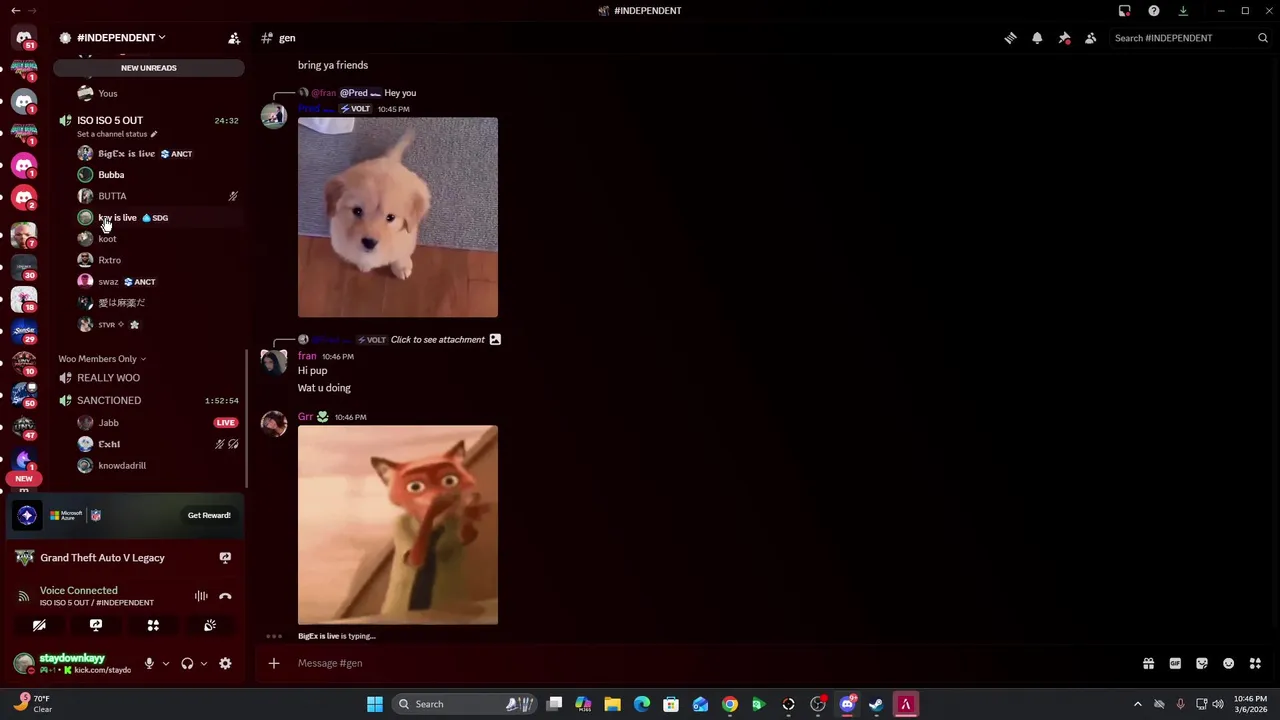Join the REALLY WOO voice channel
Viewport: 1280px width, 720px height.
(108, 378)
